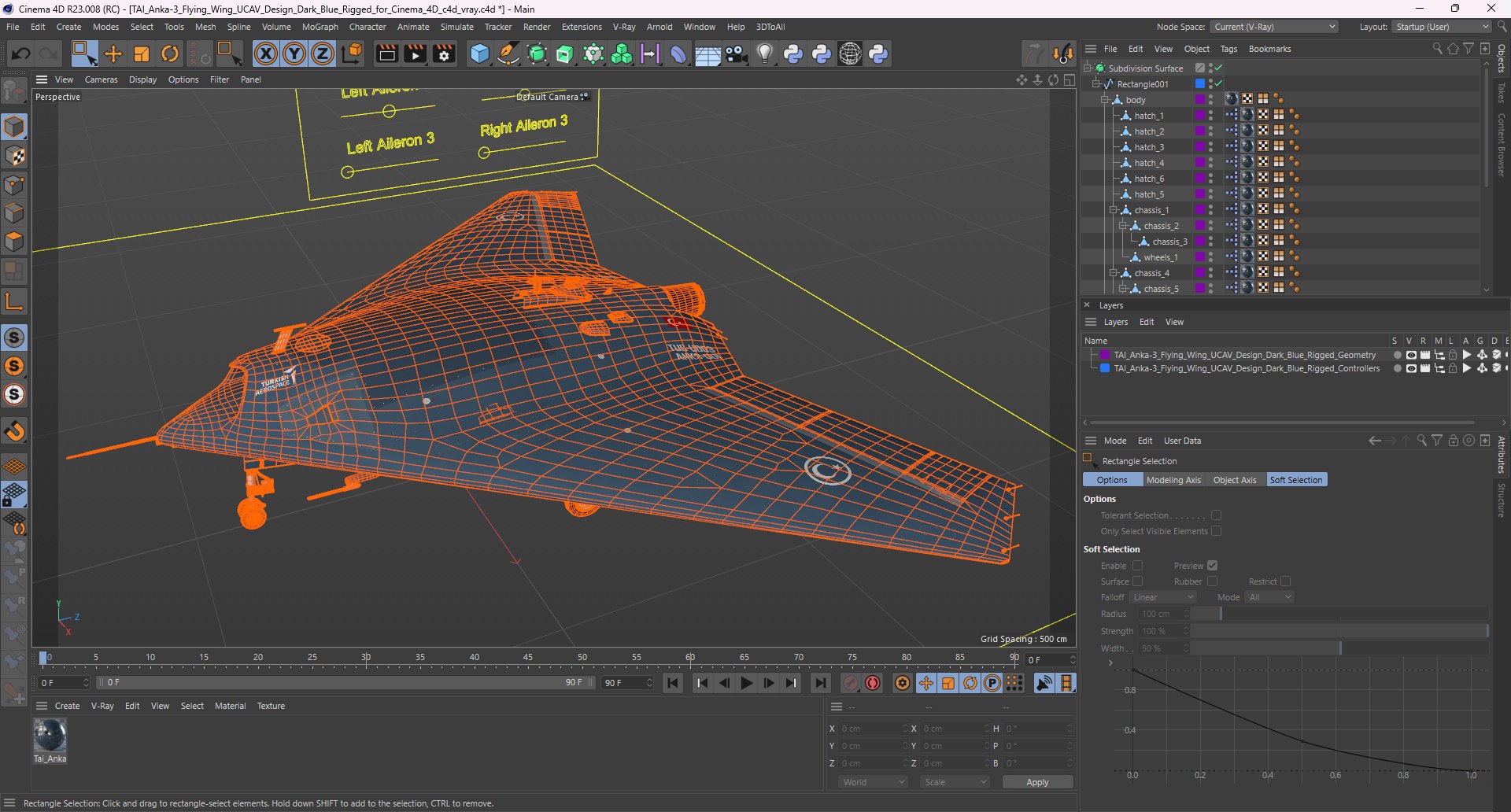The image size is (1511, 812).
Task: Open Scale coordinate mode dropdown
Action: click(x=955, y=782)
